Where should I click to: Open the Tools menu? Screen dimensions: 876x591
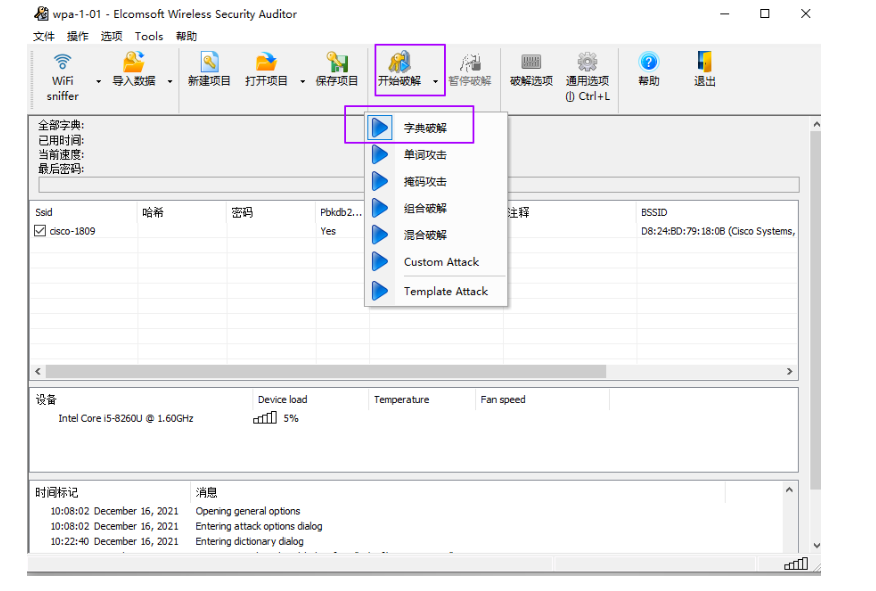pyautogui.click(x=149, y=36)
